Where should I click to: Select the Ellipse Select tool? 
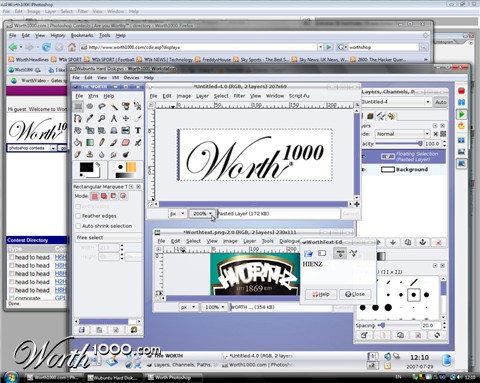point(90,106)
